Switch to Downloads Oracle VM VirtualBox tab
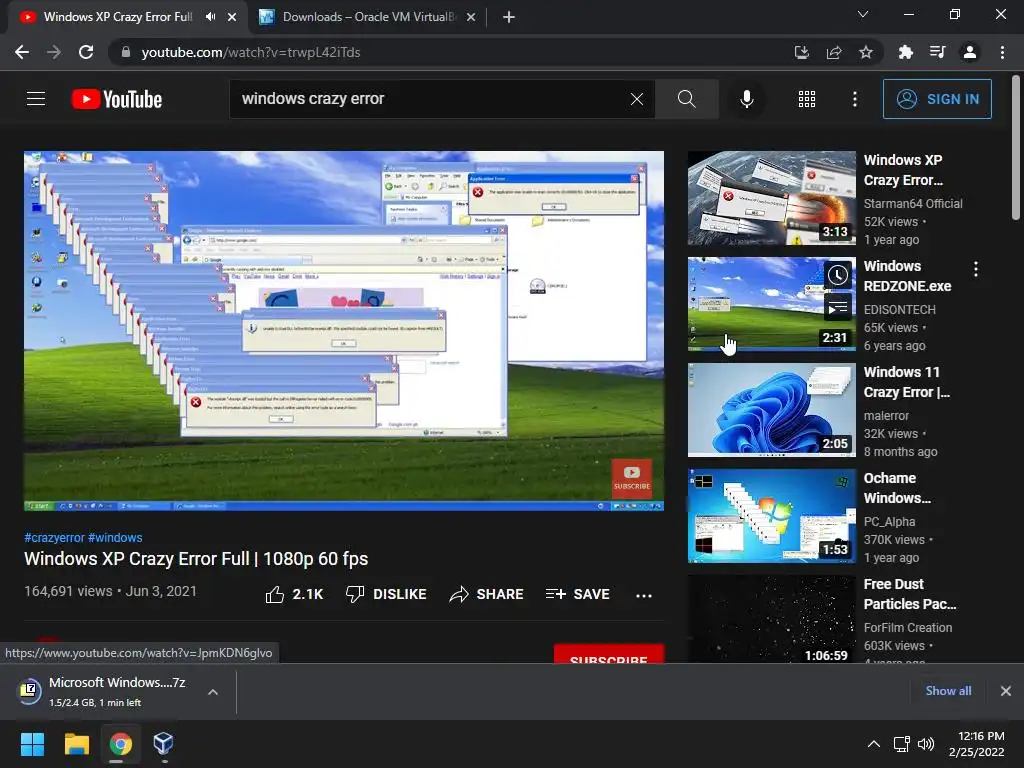 [369, 17]
